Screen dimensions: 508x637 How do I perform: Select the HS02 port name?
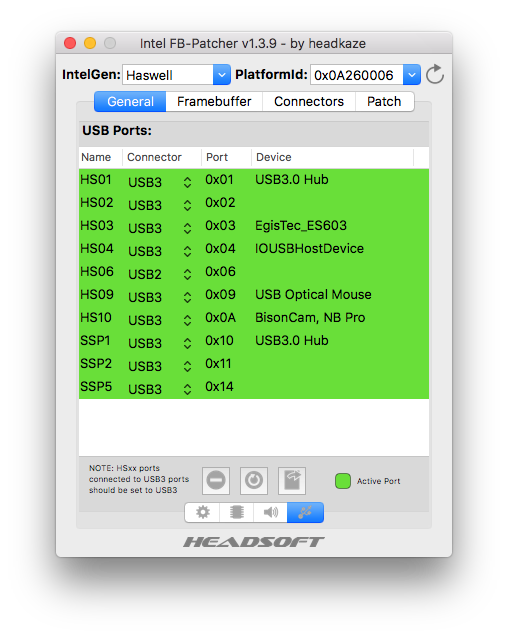pyautogui.click(x=97, y=202)
